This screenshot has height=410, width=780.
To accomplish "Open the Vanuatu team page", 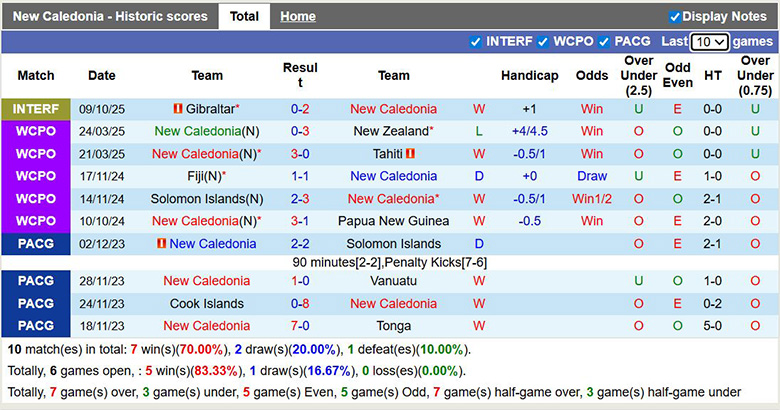I will (393, 281).
